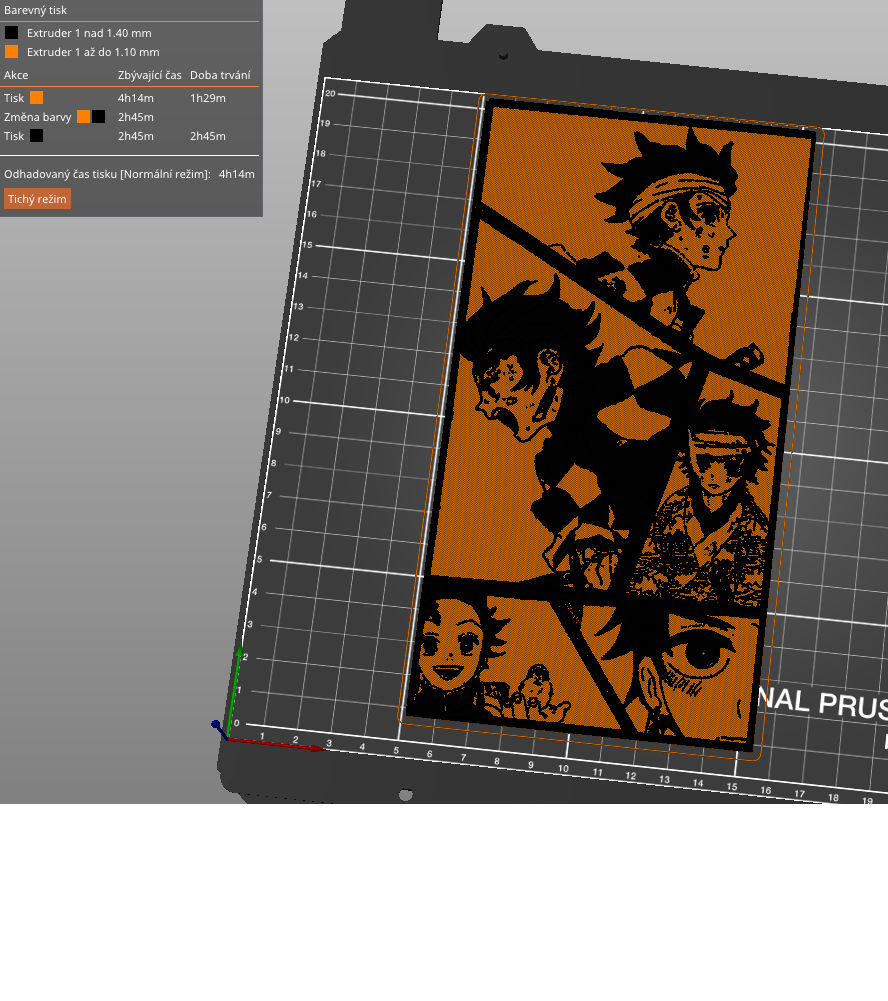
Task: Click the Tichý režim button
Action: pos(37,199)
